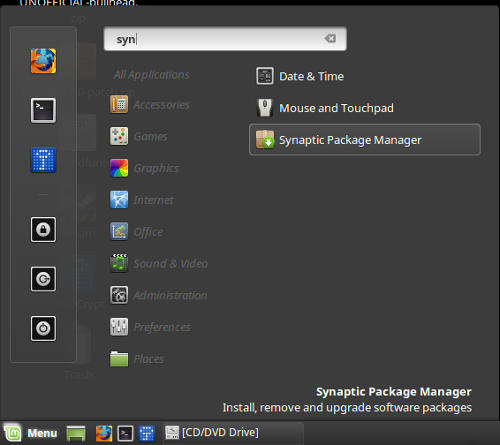This screenshot has width=500, height=445.
Task: Click the Internet globe icon
Action: point(119,200)
